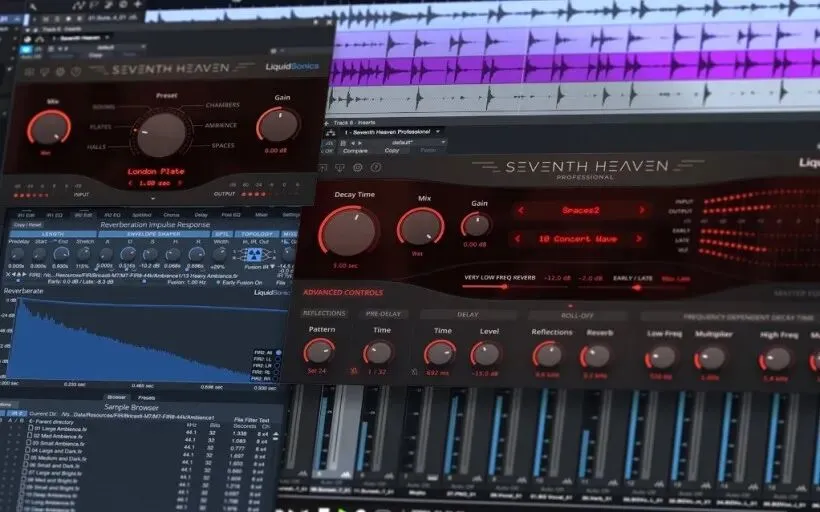Switch to the Browser tab in Reverberate
Image resolution: width=820 pixels, height=512 pixels.
(116, 397)
